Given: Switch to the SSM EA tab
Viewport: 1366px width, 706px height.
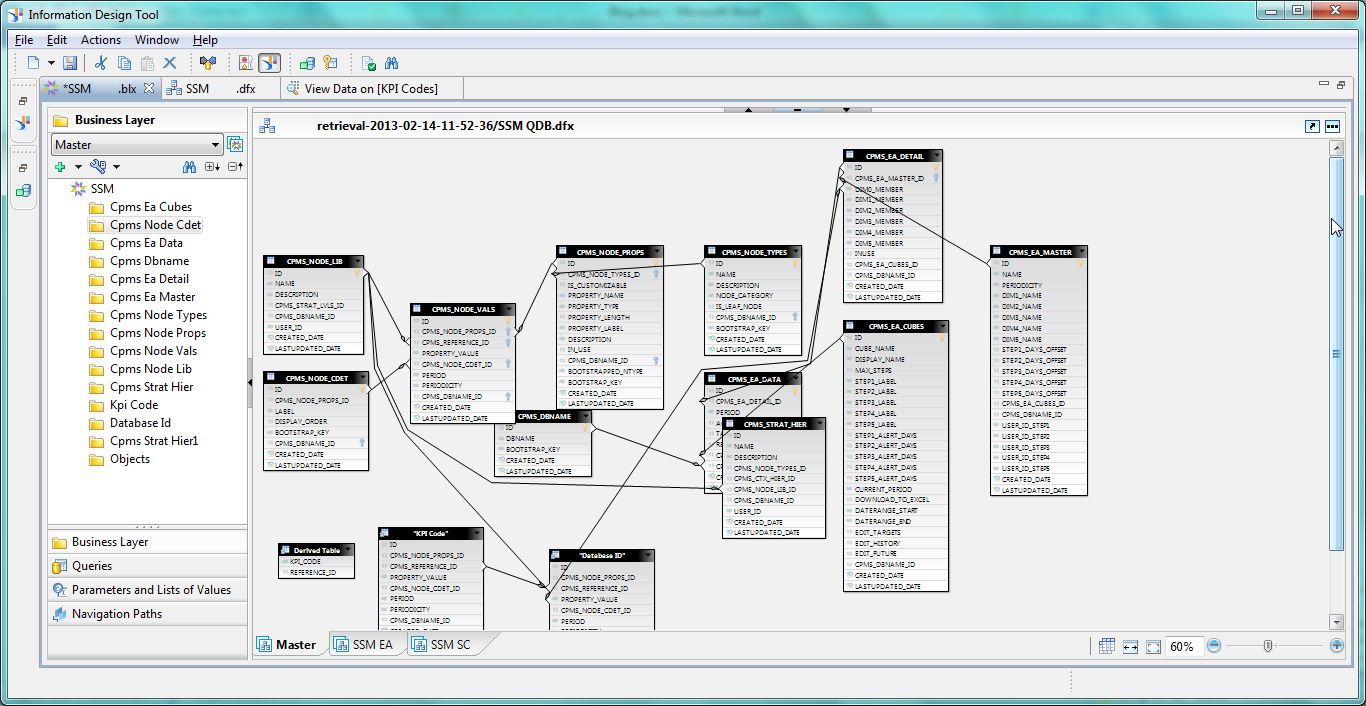Looking at the screenshot, I should click(370, 645).
